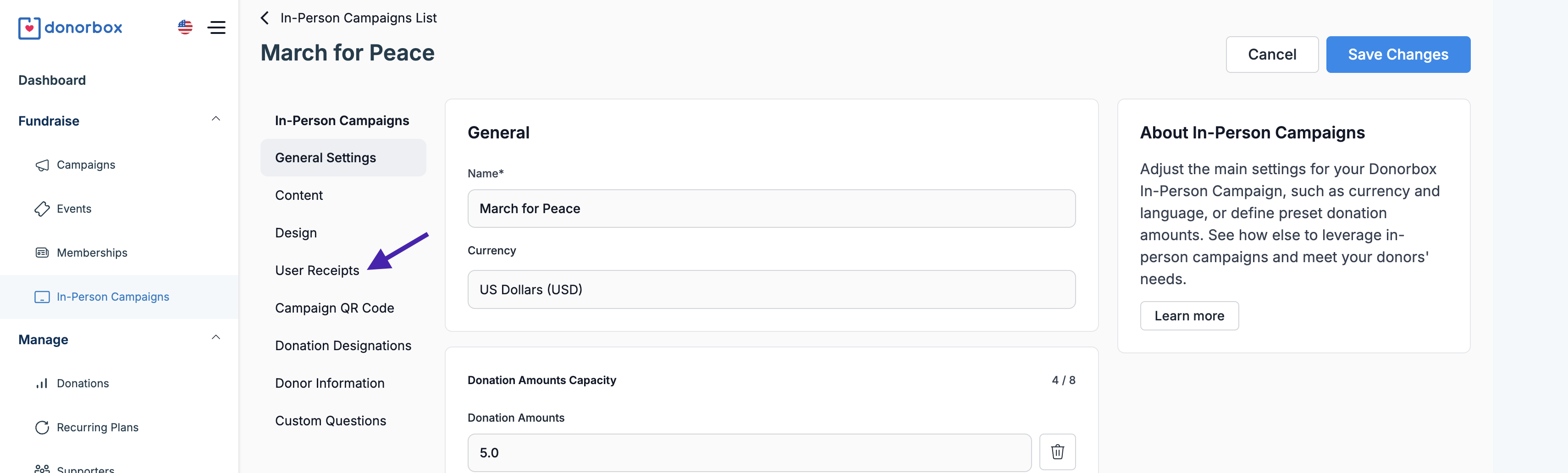1568x473 pixels.
Task: Open the User Receipts tab
Action: coord(317,270)
